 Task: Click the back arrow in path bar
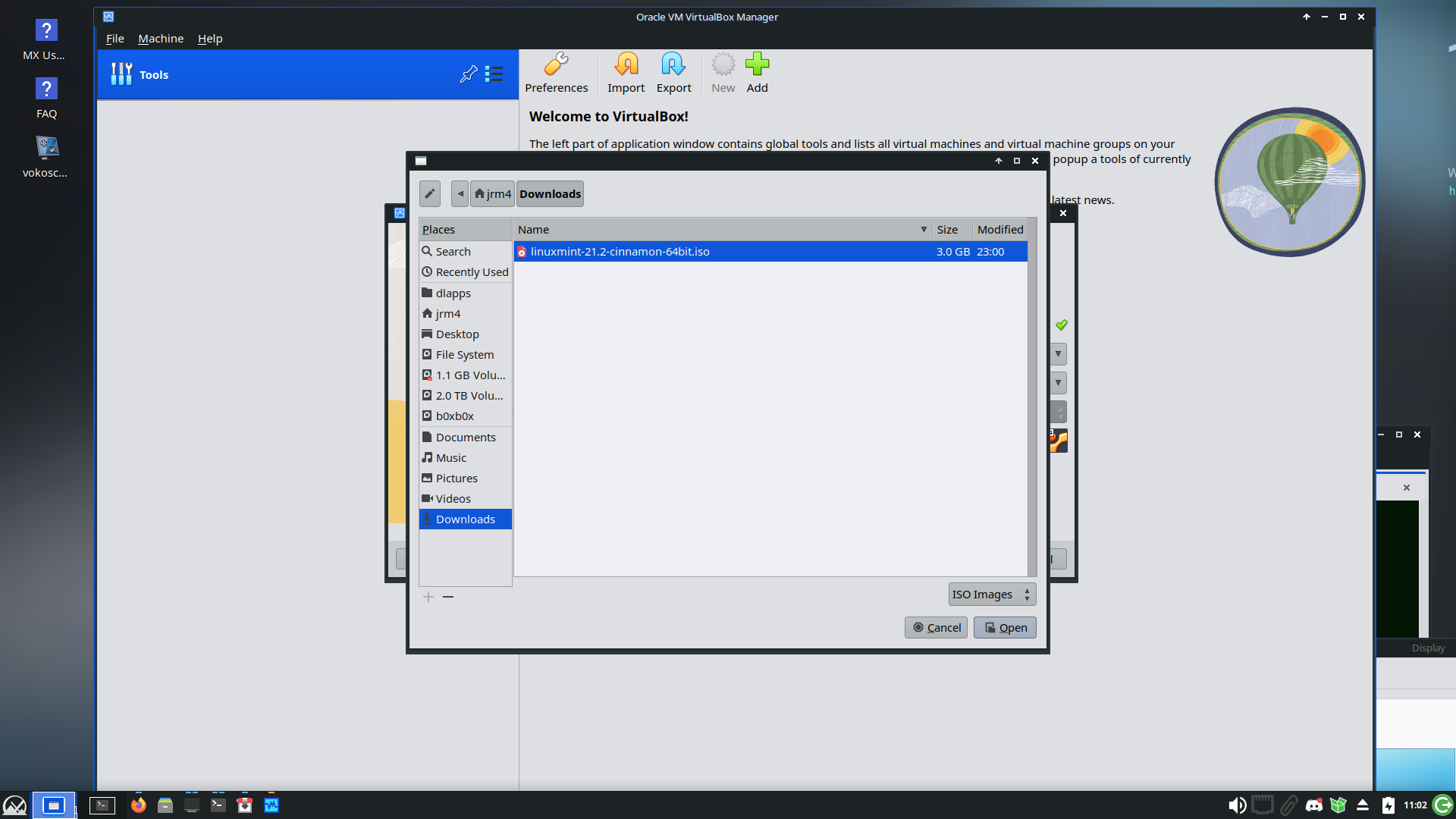pos(460,193)
